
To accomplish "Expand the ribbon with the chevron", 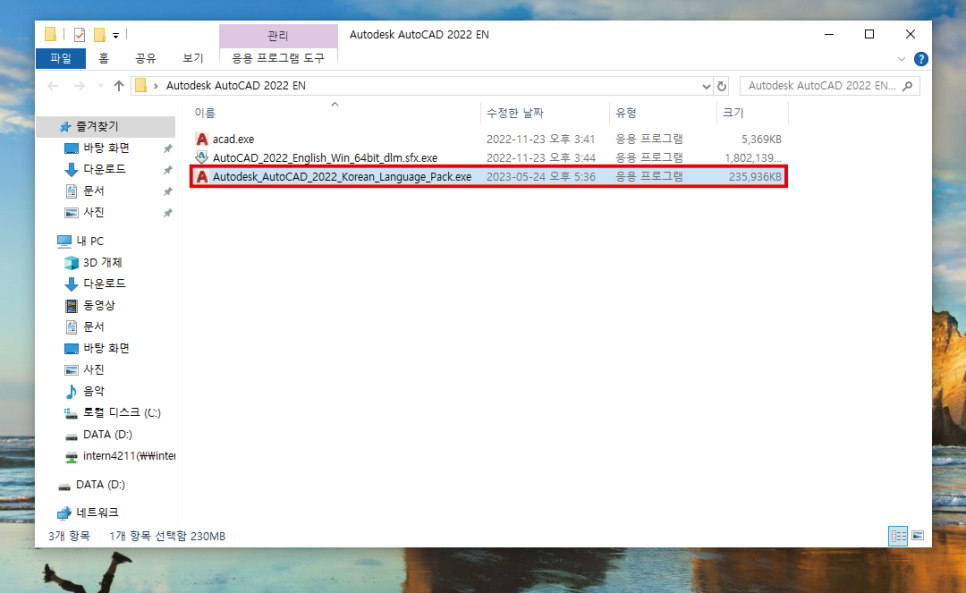I will 901,59.
